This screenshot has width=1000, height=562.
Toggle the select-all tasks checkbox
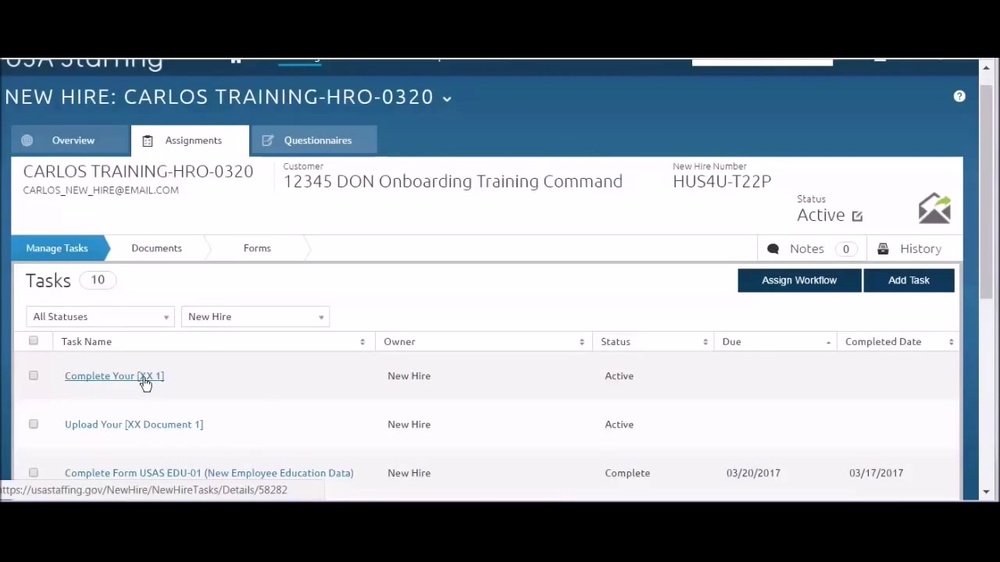pyautogui.click(x=33, y=341)
